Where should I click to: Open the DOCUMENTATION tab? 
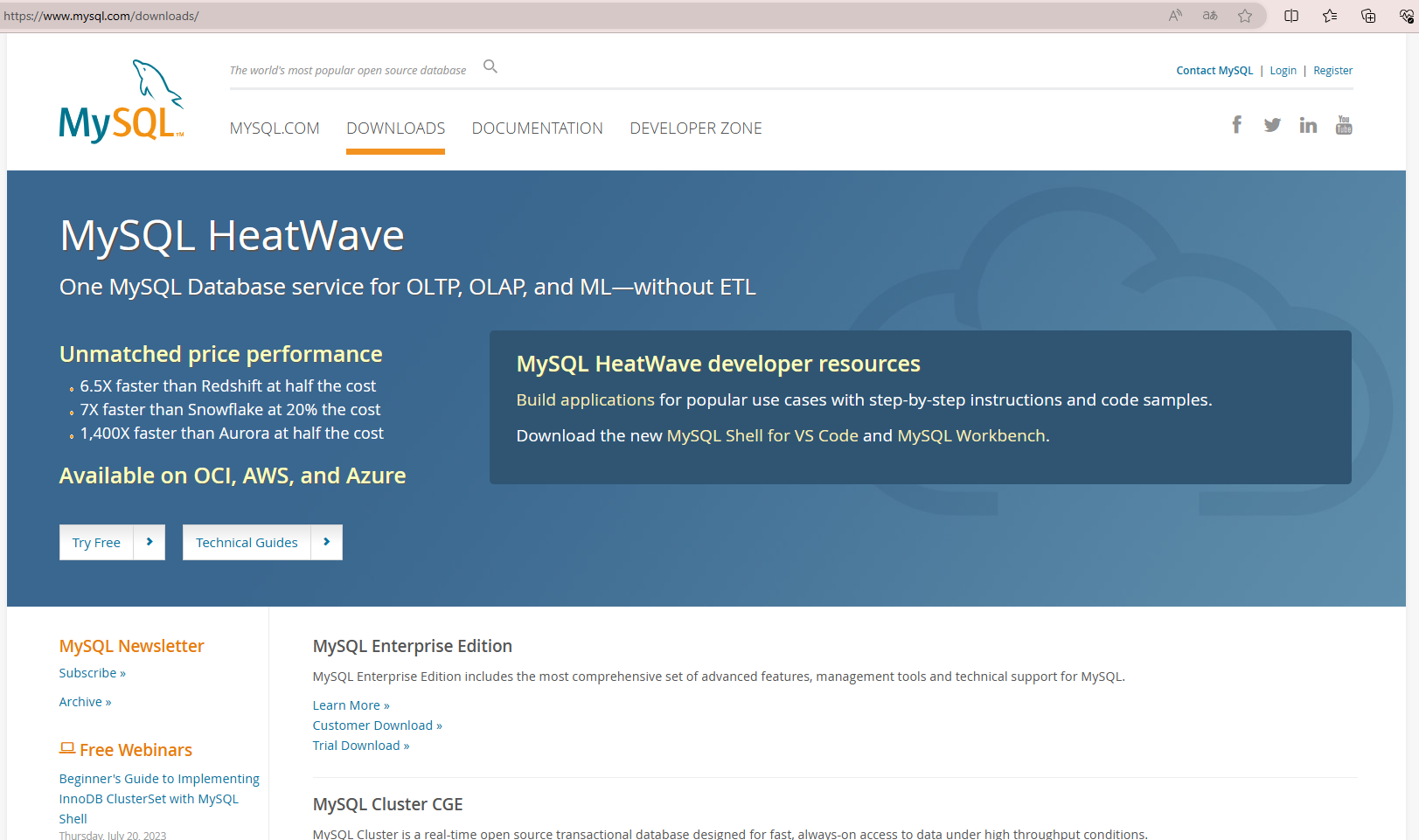(x=537, y=128)
